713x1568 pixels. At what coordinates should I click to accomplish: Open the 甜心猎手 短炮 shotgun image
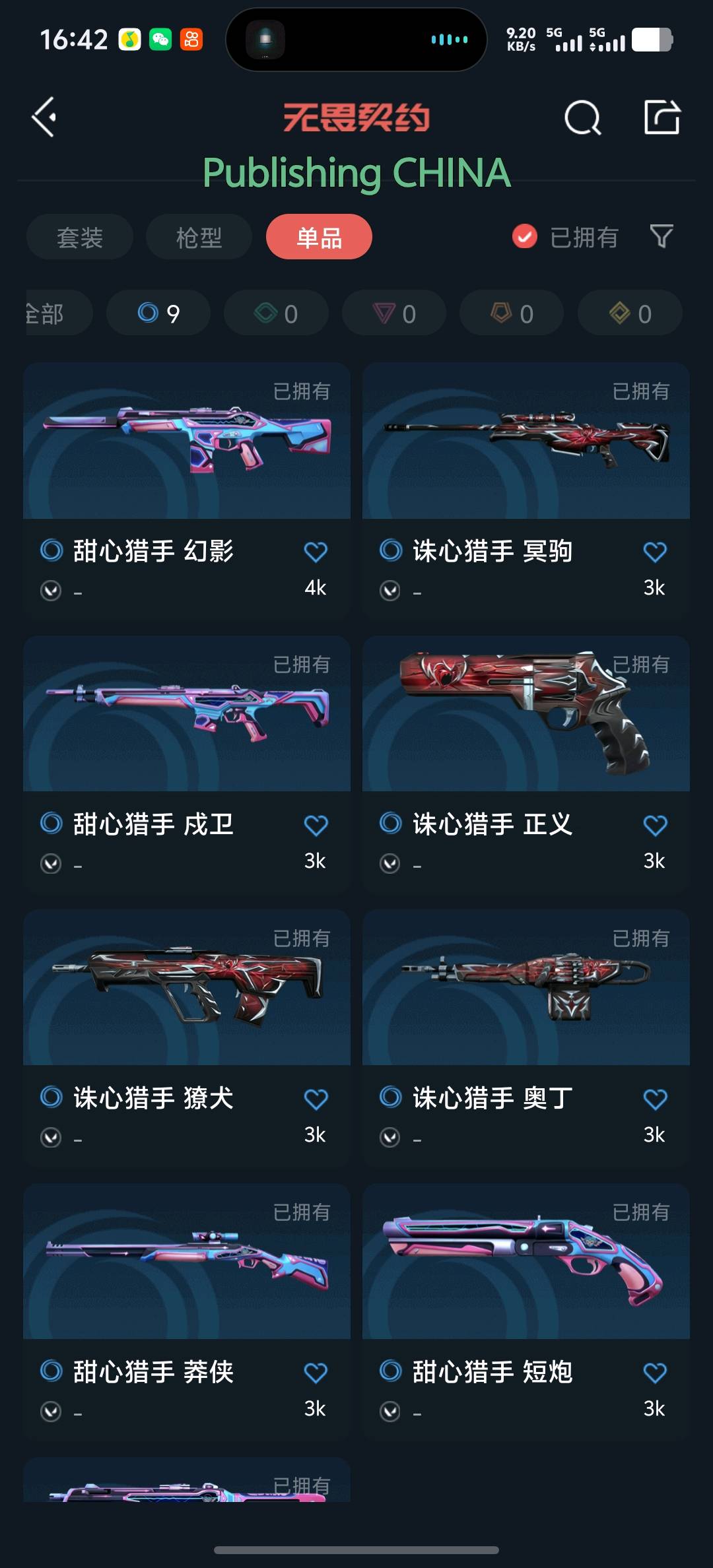point(526,1261)
